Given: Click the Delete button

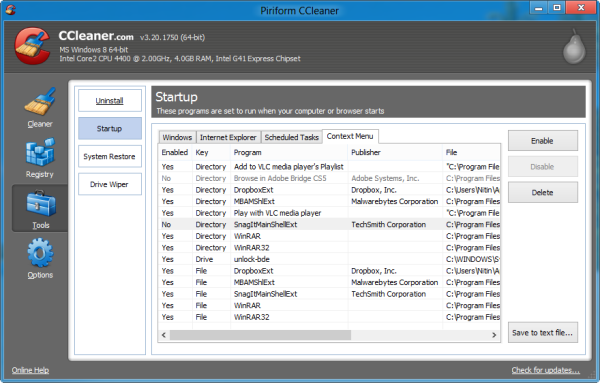Looking at the screenshot, I should tap(543, 192).
